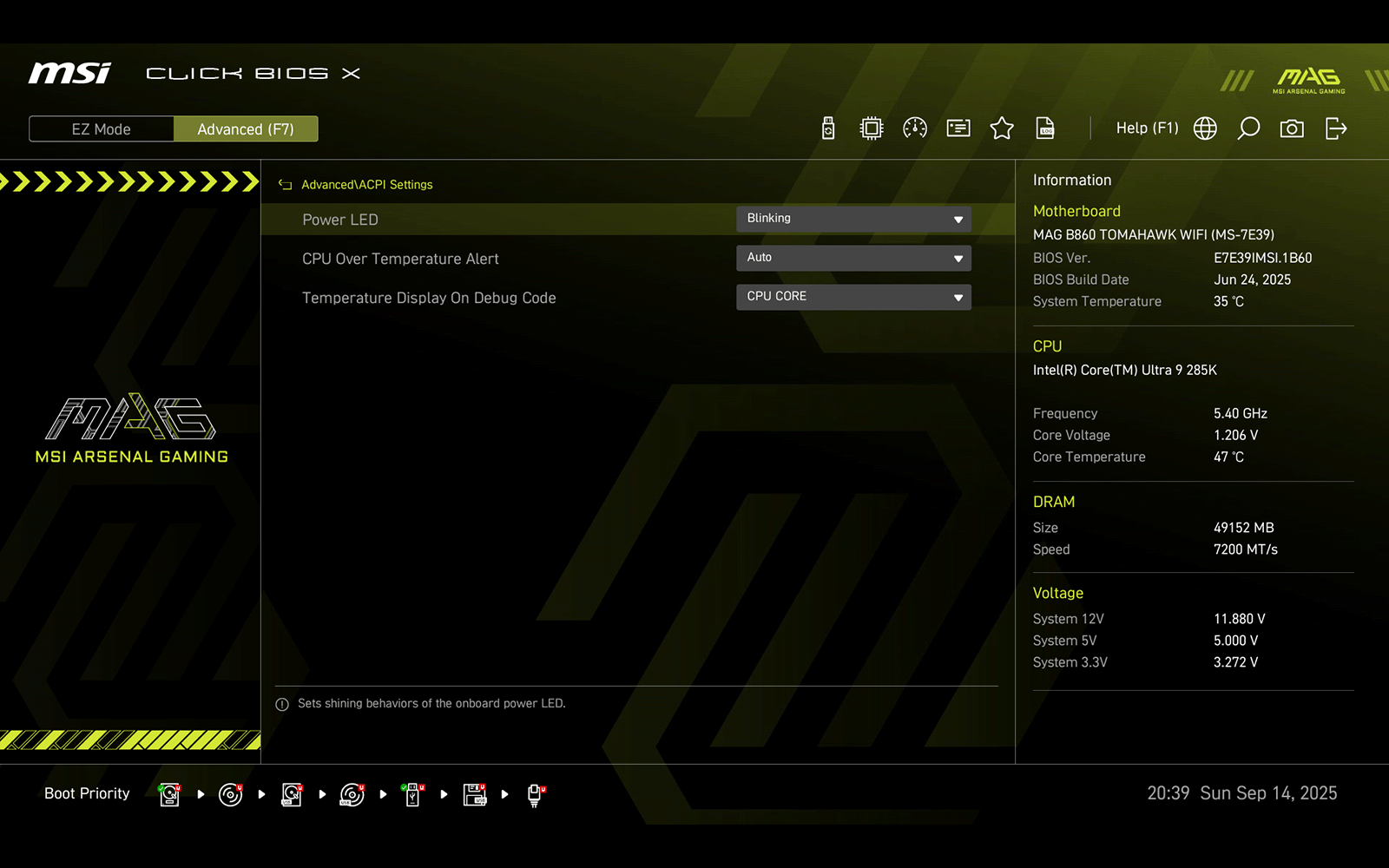Click MAG B860 TOMAHAWK WIFI model name

pos(1154,234)
